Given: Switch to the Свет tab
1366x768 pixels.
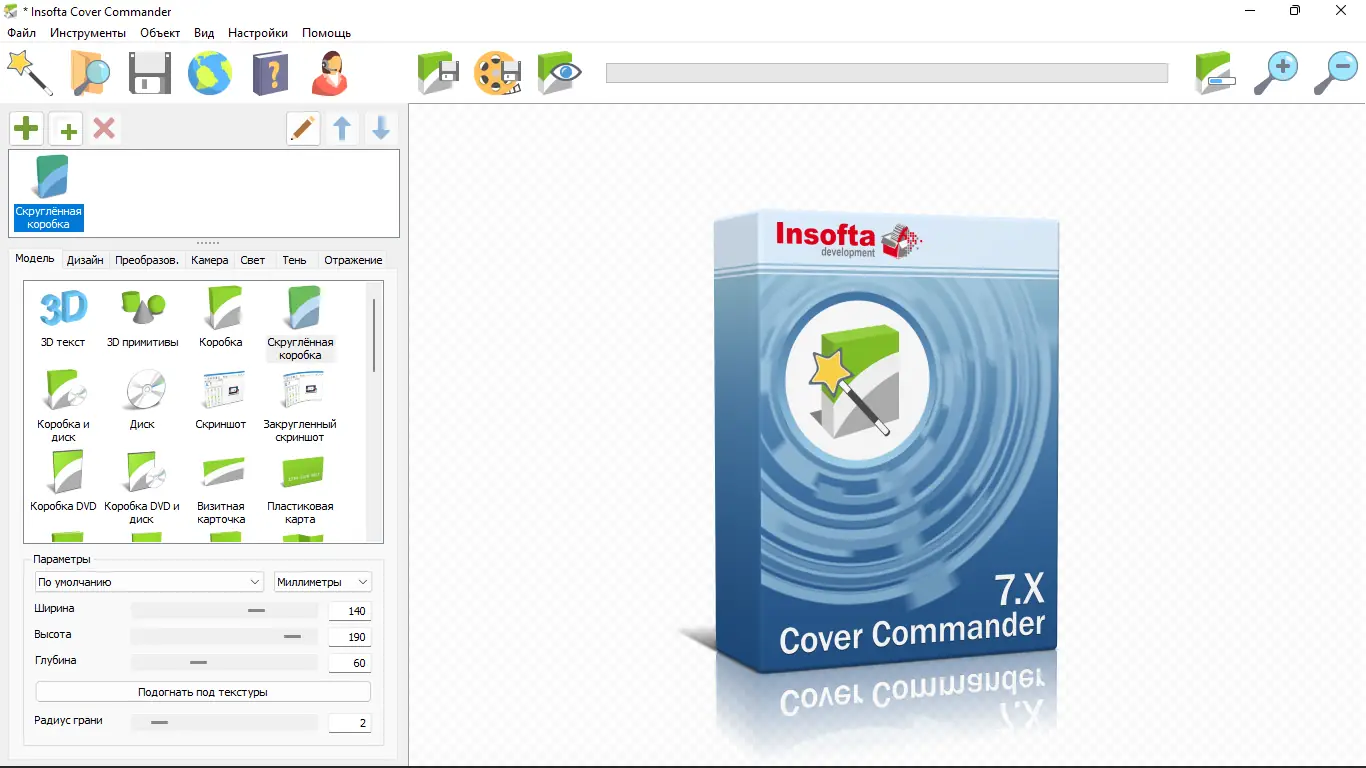Looking at the screenshot, I should tap(253, 260).
